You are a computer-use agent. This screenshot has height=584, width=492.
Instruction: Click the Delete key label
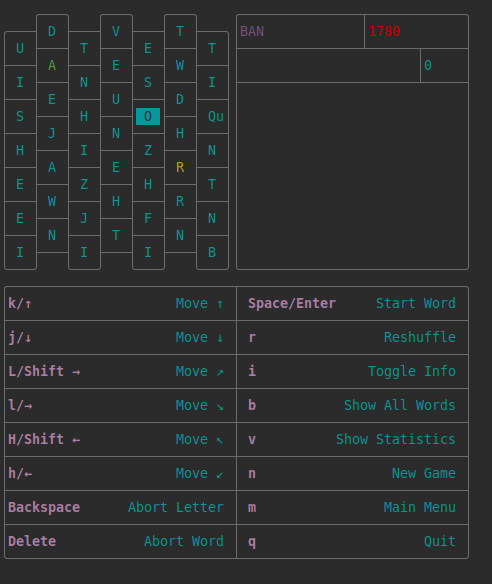32,541
